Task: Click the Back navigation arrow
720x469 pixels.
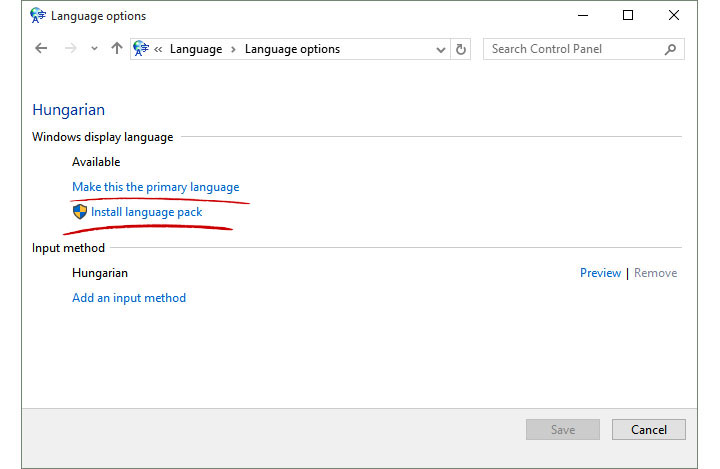Action: click(40, 49)
